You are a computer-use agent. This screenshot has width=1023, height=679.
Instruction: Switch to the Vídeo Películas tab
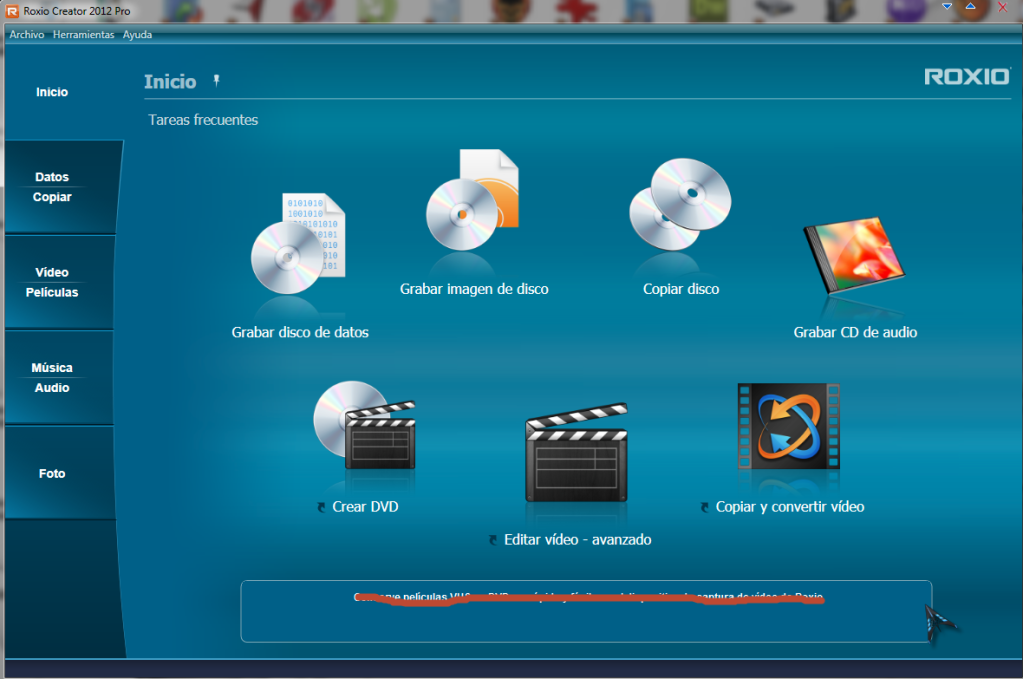pos(60,282)
